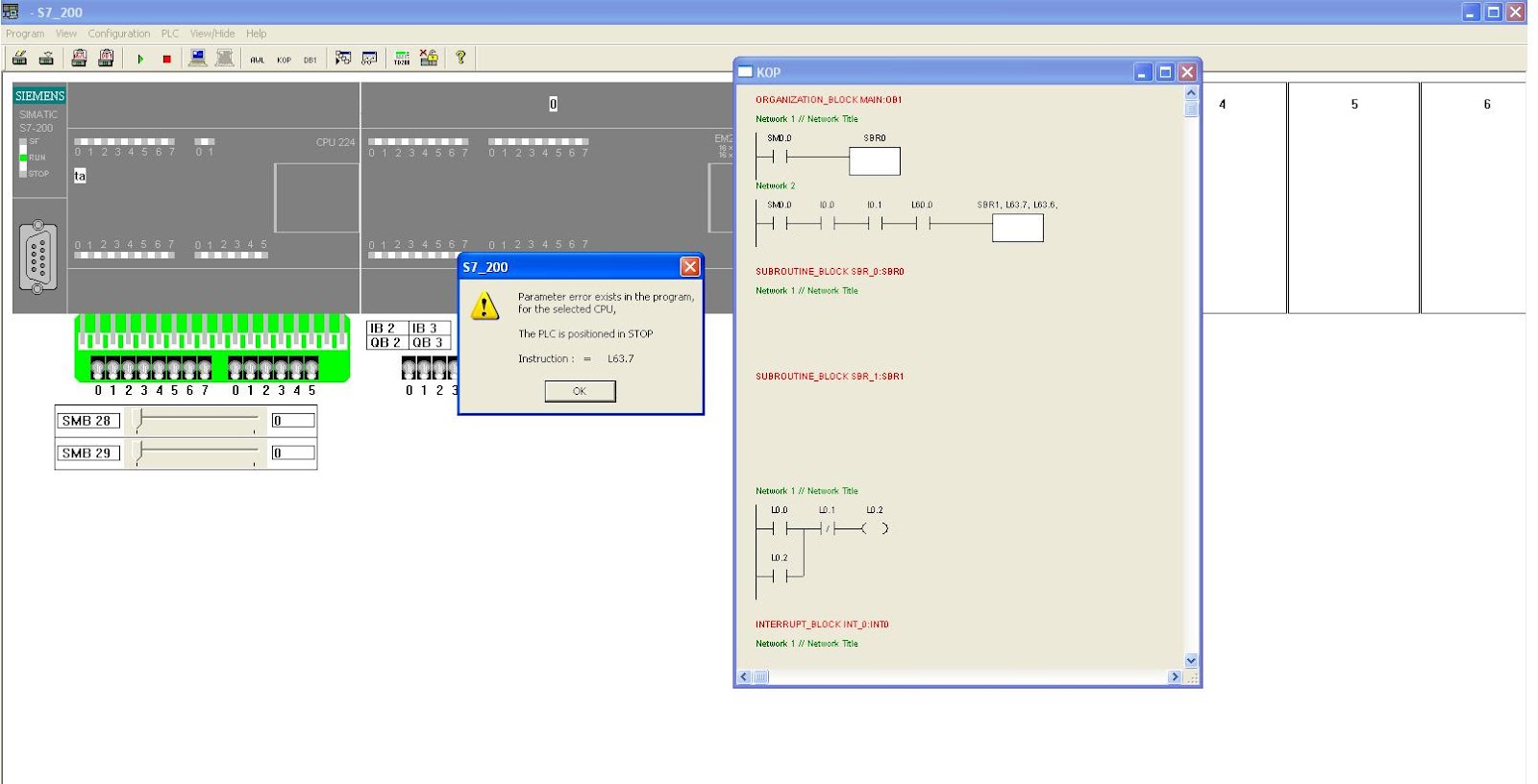Open DB1 view via toolbar button
The width and height of the screenshot is (1538, 784).
coord(310,60)
